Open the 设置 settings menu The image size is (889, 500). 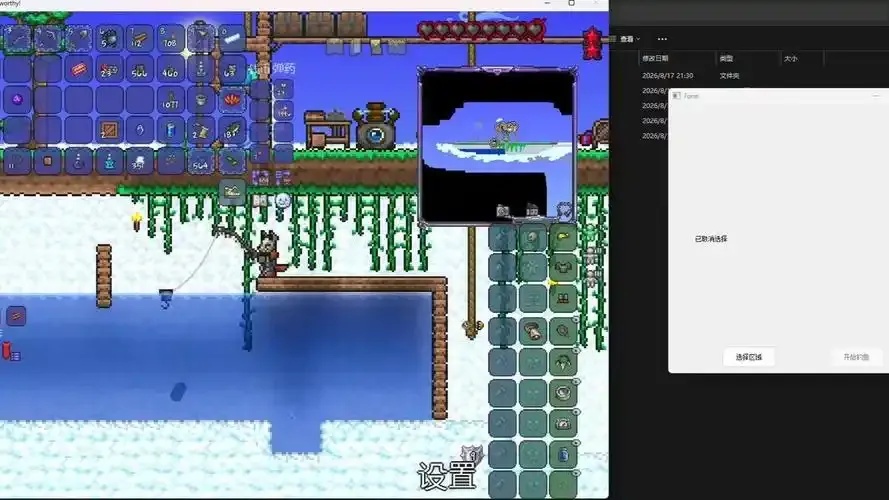(x=447, y=476)
